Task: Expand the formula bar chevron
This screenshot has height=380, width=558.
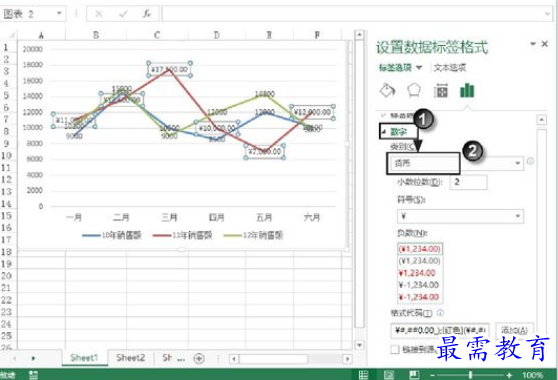Action: [547, 14]
